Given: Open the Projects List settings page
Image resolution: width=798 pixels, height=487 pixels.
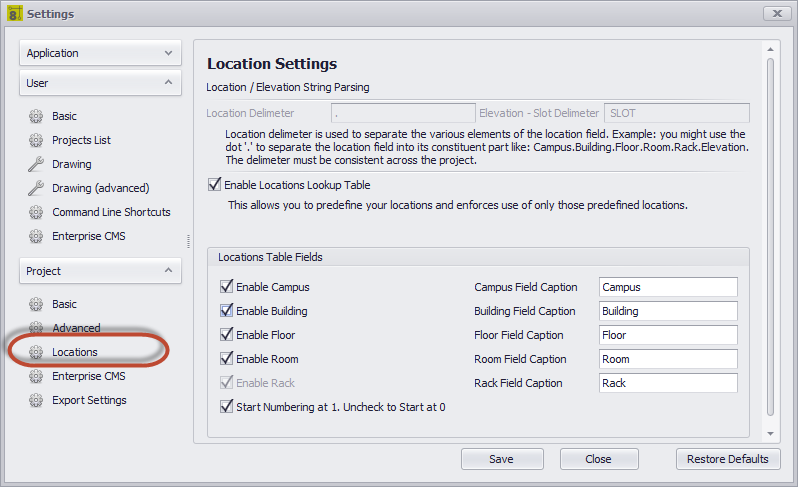Looking at the screenshot, I should pyautogui.click(x=81, y=140).
